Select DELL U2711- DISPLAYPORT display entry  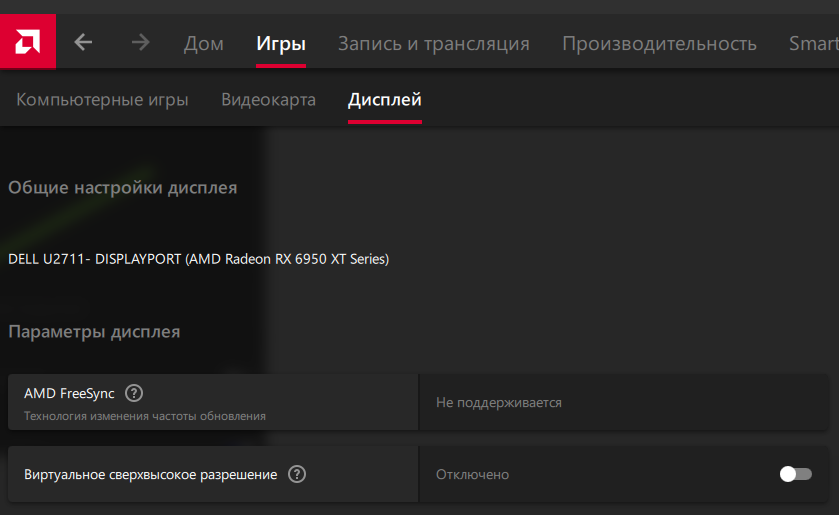point(199,259)
